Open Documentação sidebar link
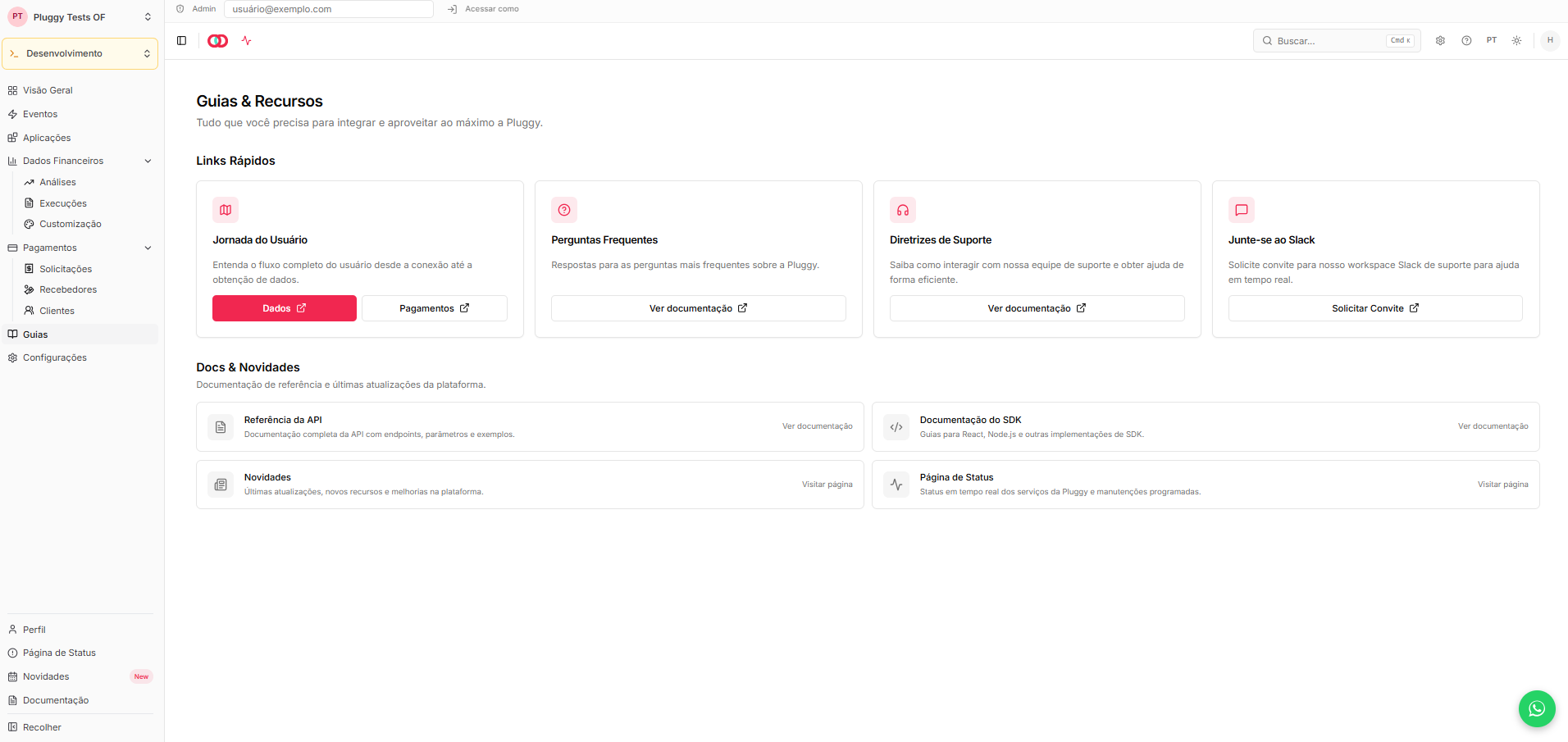 click(x=80, y=700)
